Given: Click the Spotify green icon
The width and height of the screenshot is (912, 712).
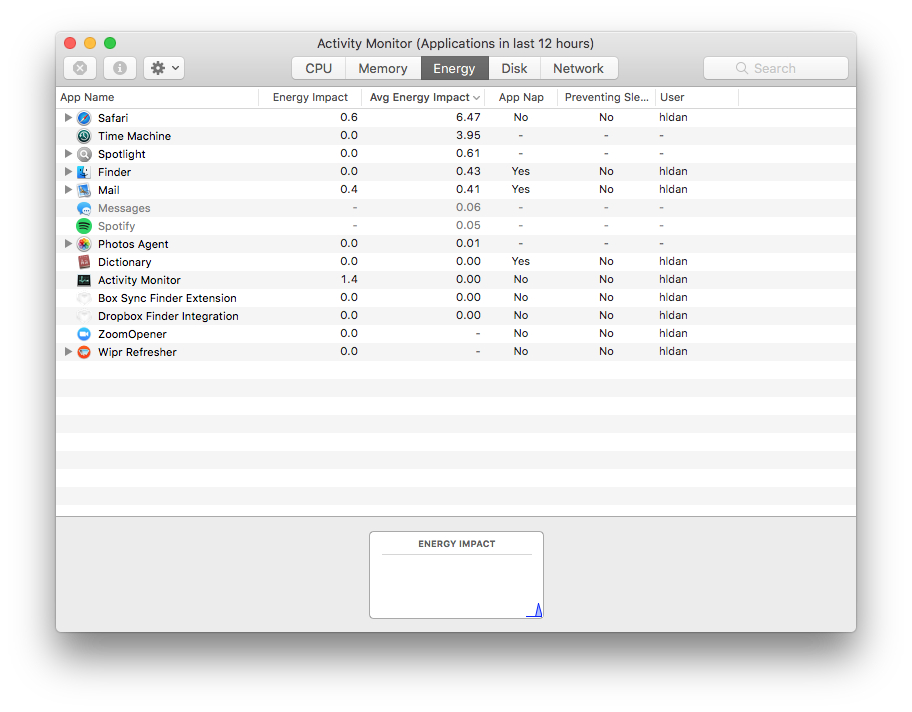Looking at the screenshot, I should 84,226.
